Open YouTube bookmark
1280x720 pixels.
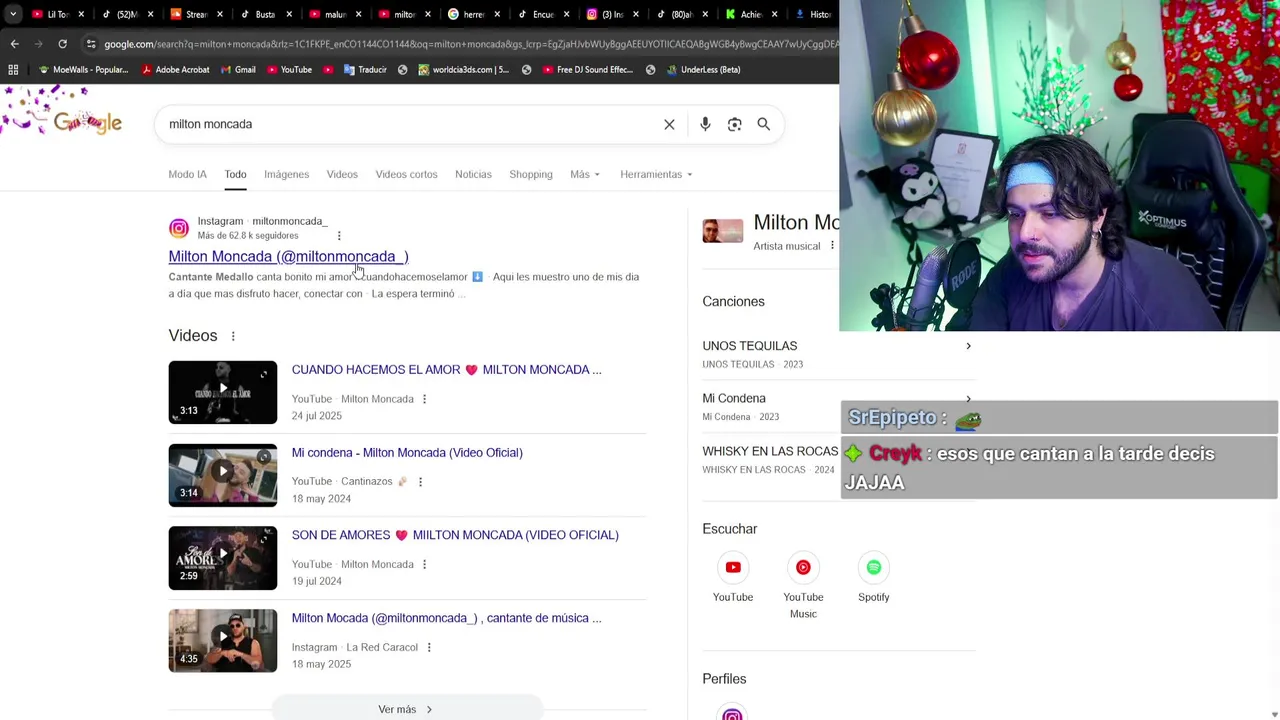(x=289, y=70)
